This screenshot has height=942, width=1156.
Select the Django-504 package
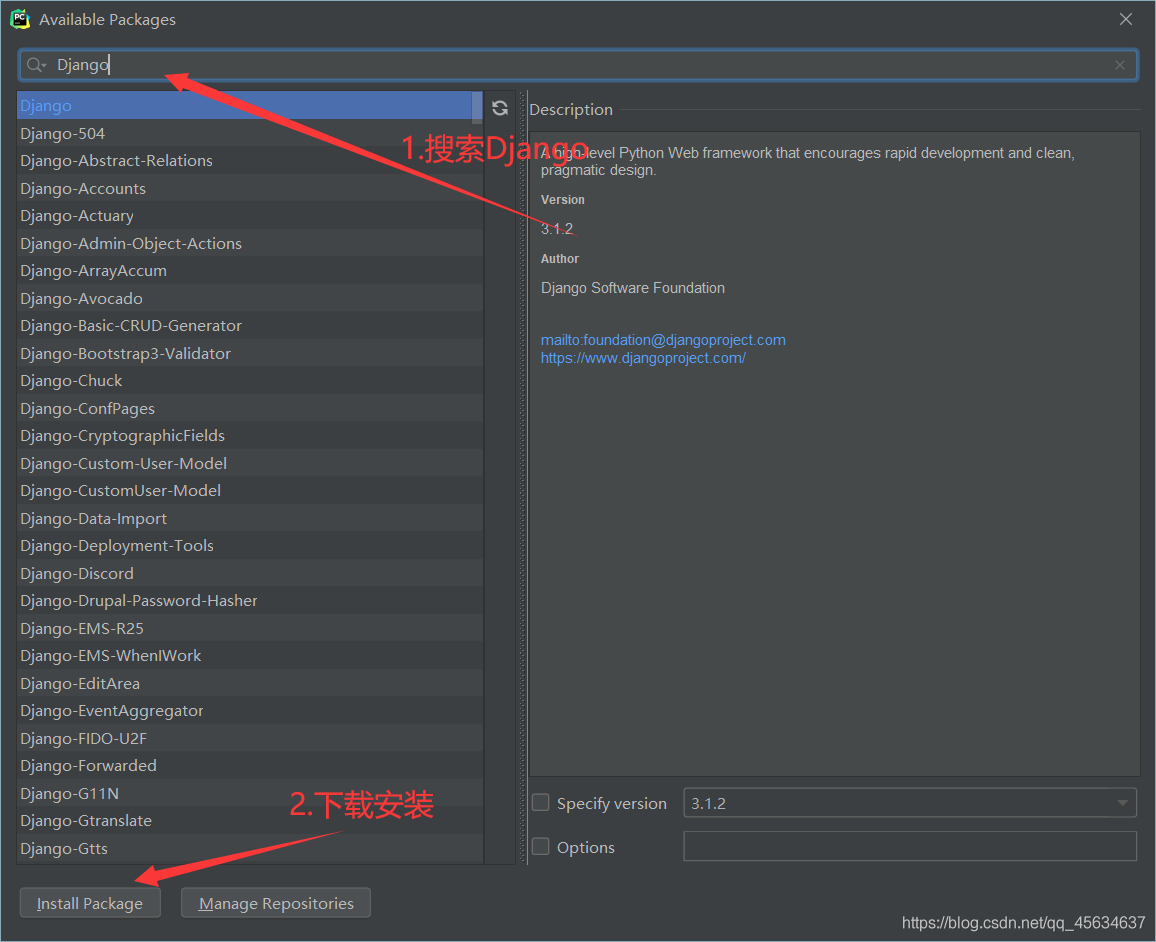pos(250,133)
